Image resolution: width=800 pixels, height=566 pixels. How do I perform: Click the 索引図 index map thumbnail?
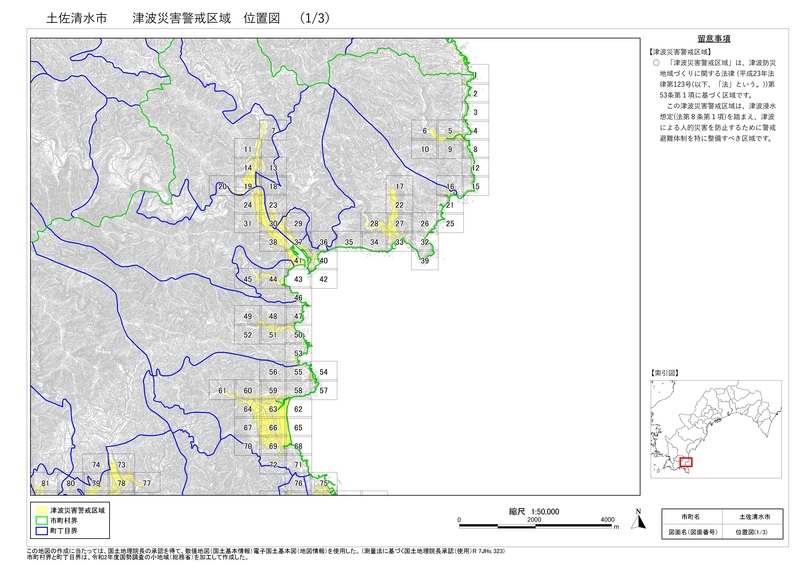714,425
